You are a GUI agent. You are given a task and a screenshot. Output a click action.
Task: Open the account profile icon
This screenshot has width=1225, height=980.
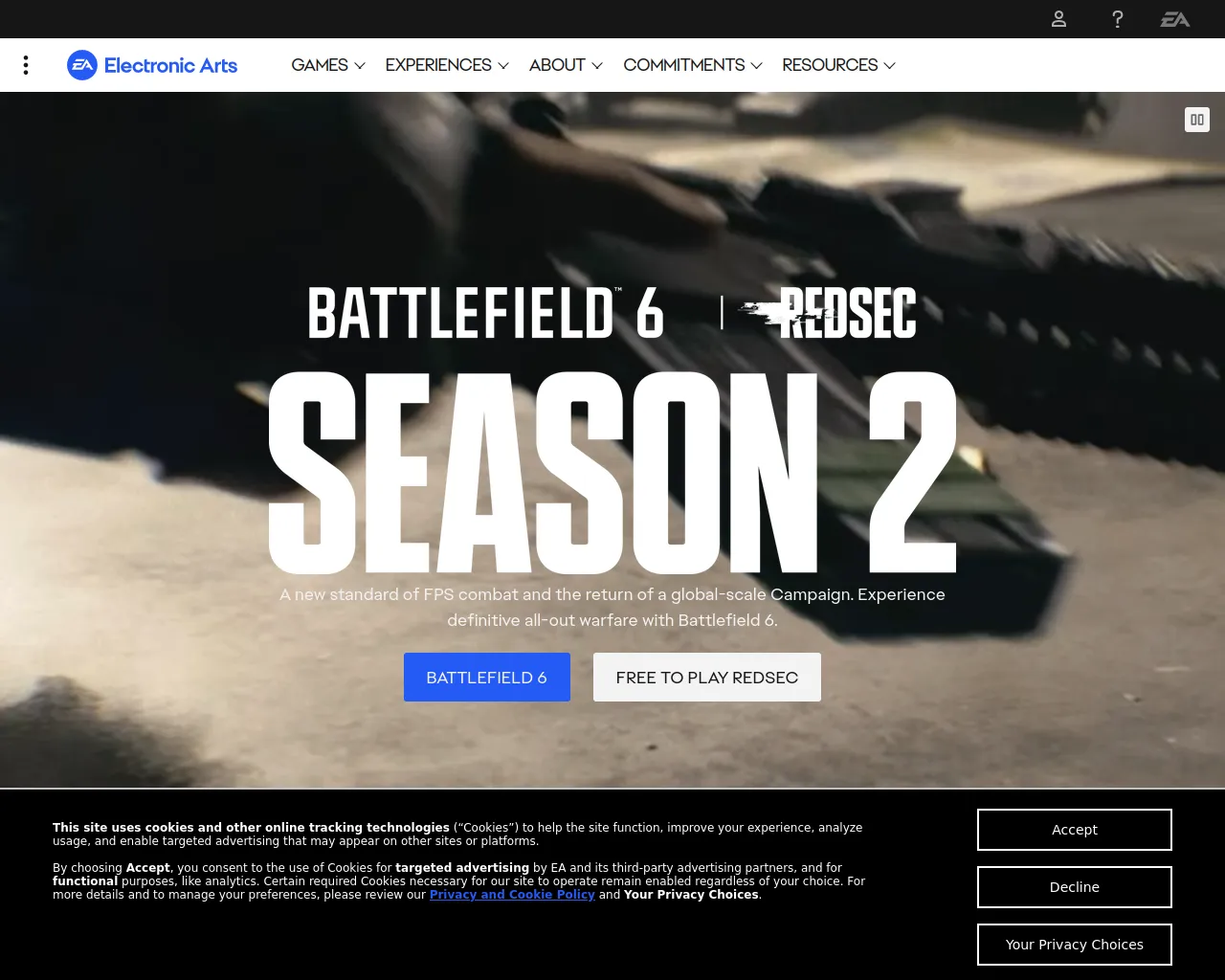(1058, 19)
